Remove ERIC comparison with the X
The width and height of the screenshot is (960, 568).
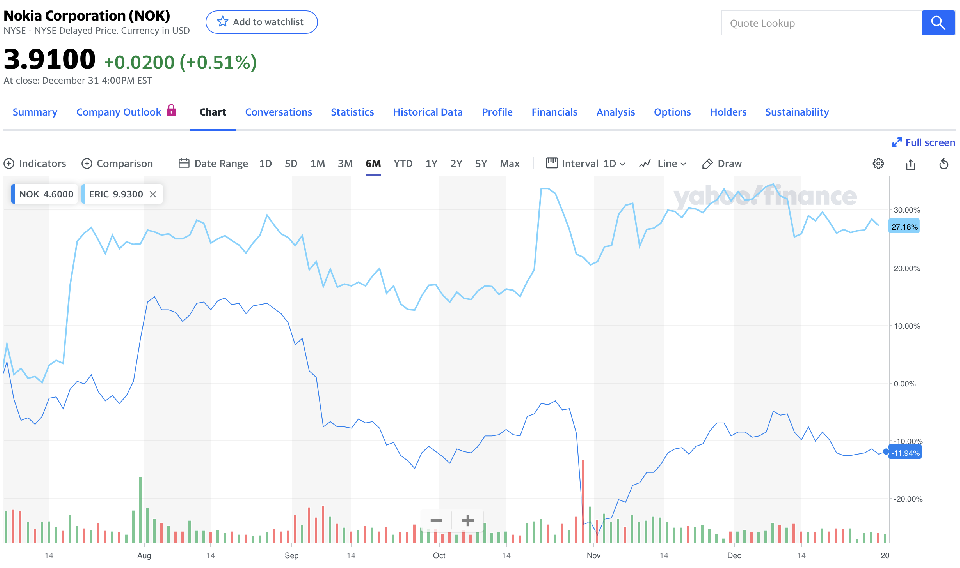153,194
